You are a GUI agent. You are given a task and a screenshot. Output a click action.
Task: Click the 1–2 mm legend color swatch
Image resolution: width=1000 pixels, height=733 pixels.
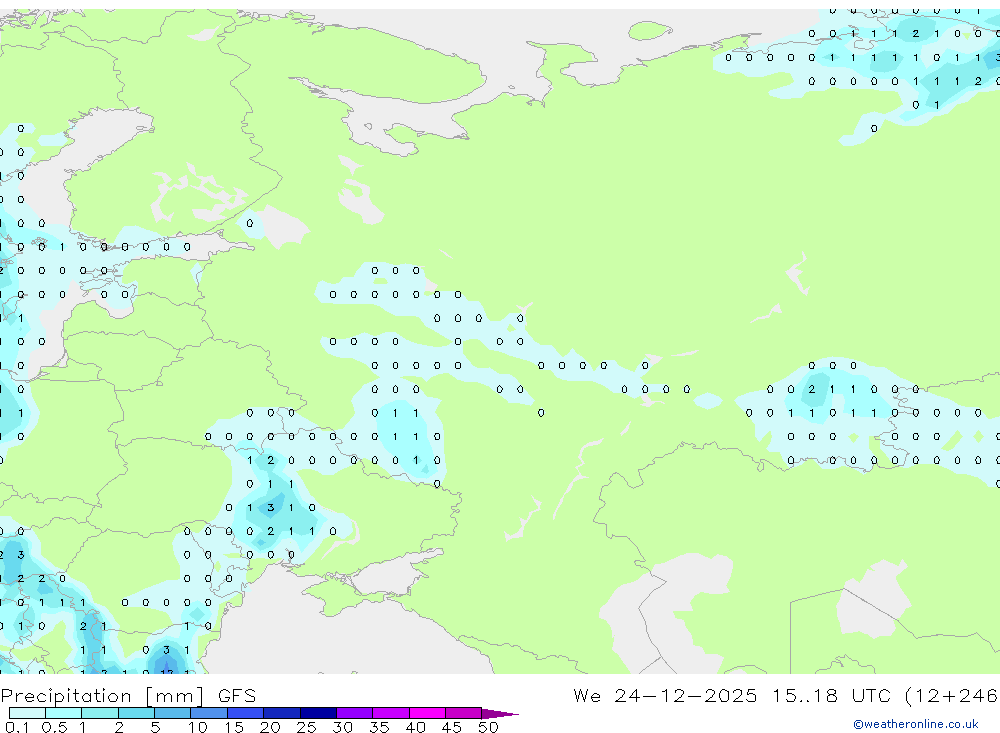[100, 713]
